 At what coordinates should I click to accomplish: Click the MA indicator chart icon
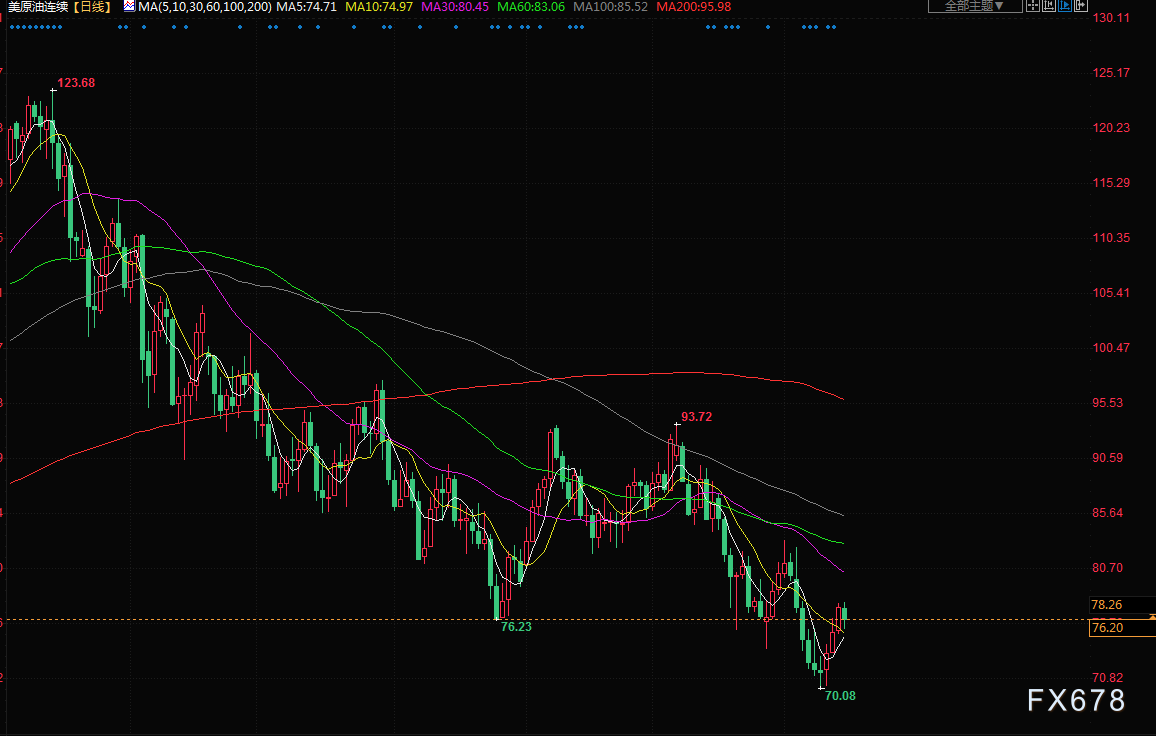point(130,6)
